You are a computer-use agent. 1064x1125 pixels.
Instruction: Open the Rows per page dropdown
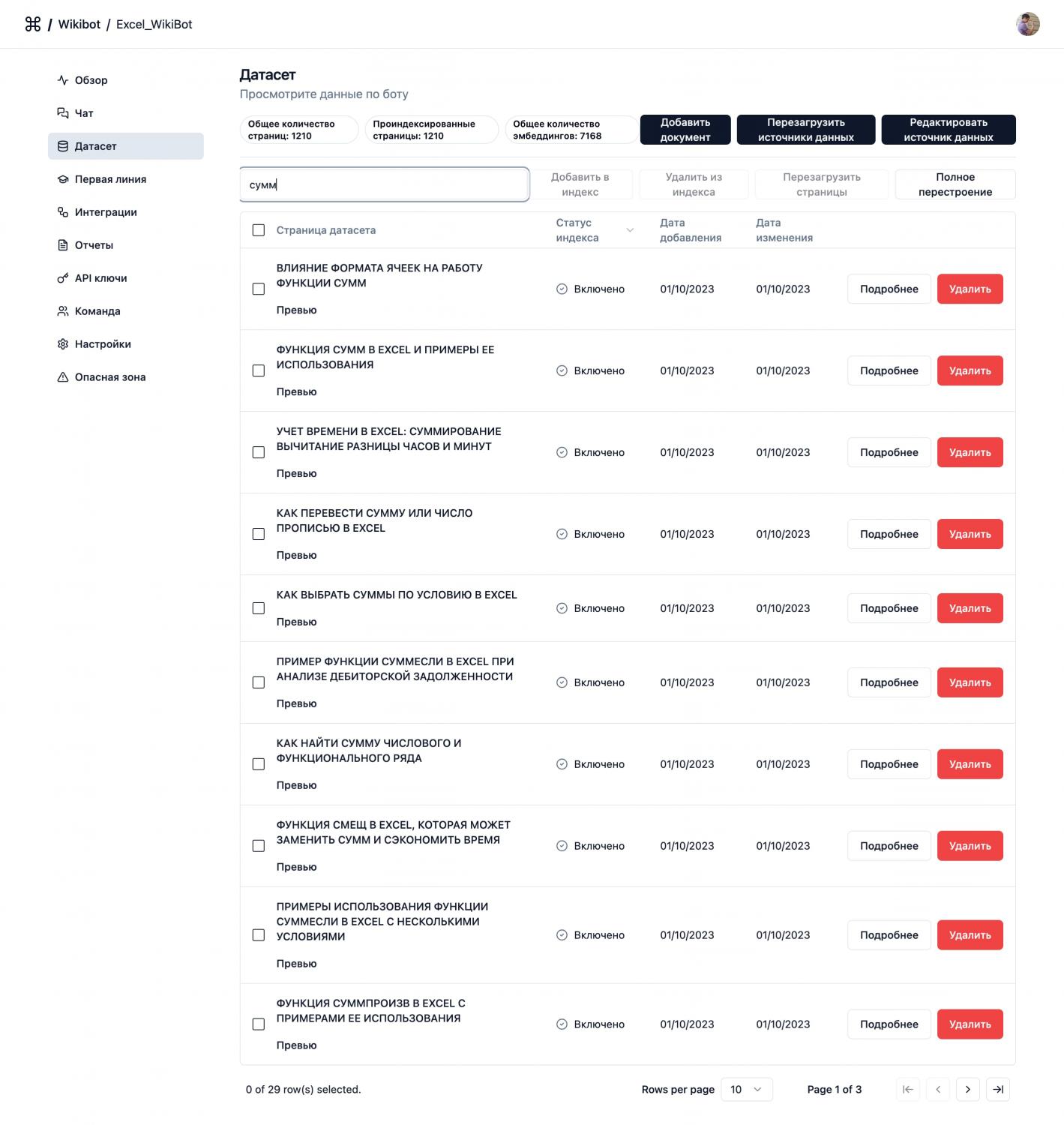coord(746,1089)
